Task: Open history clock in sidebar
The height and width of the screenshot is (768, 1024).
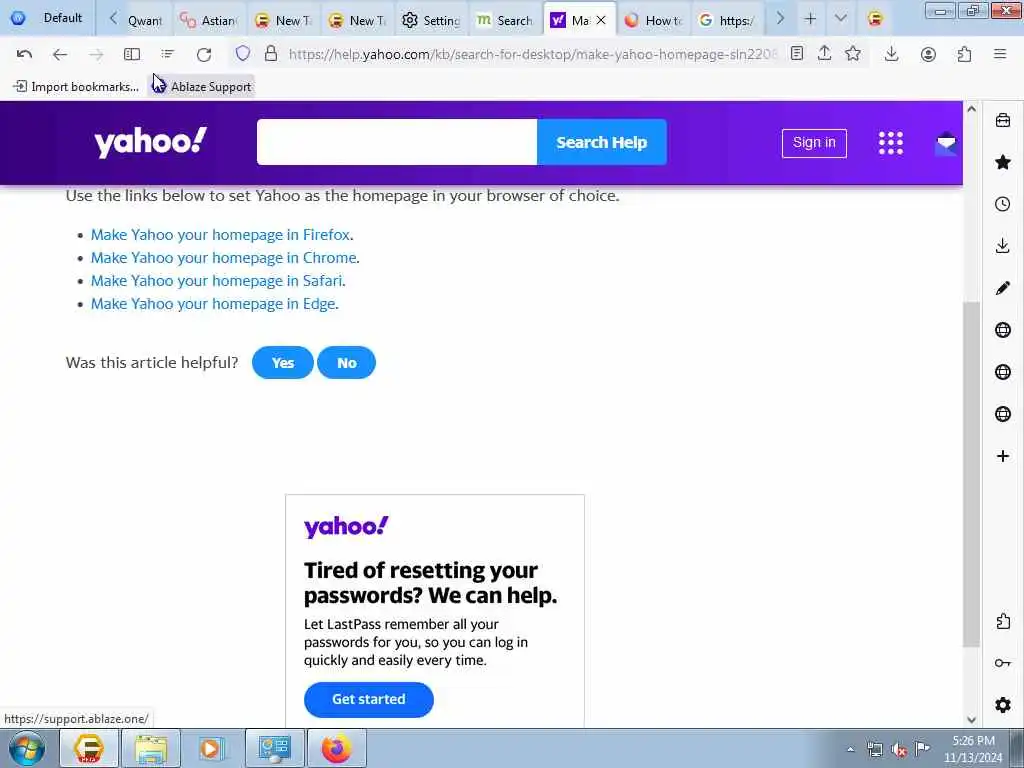Action: (1003, 204)
